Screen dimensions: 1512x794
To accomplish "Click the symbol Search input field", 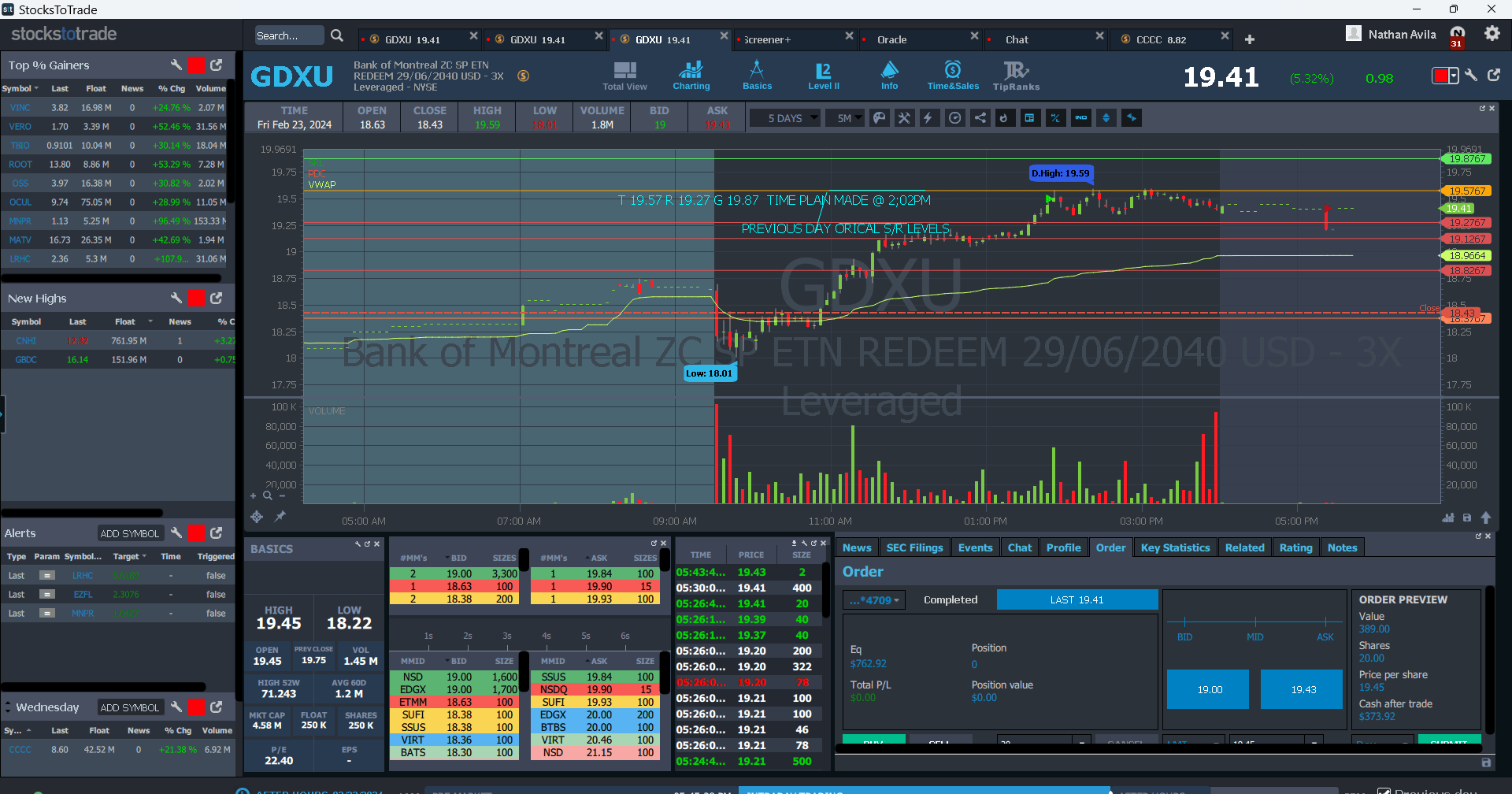I will coord(288,35).
